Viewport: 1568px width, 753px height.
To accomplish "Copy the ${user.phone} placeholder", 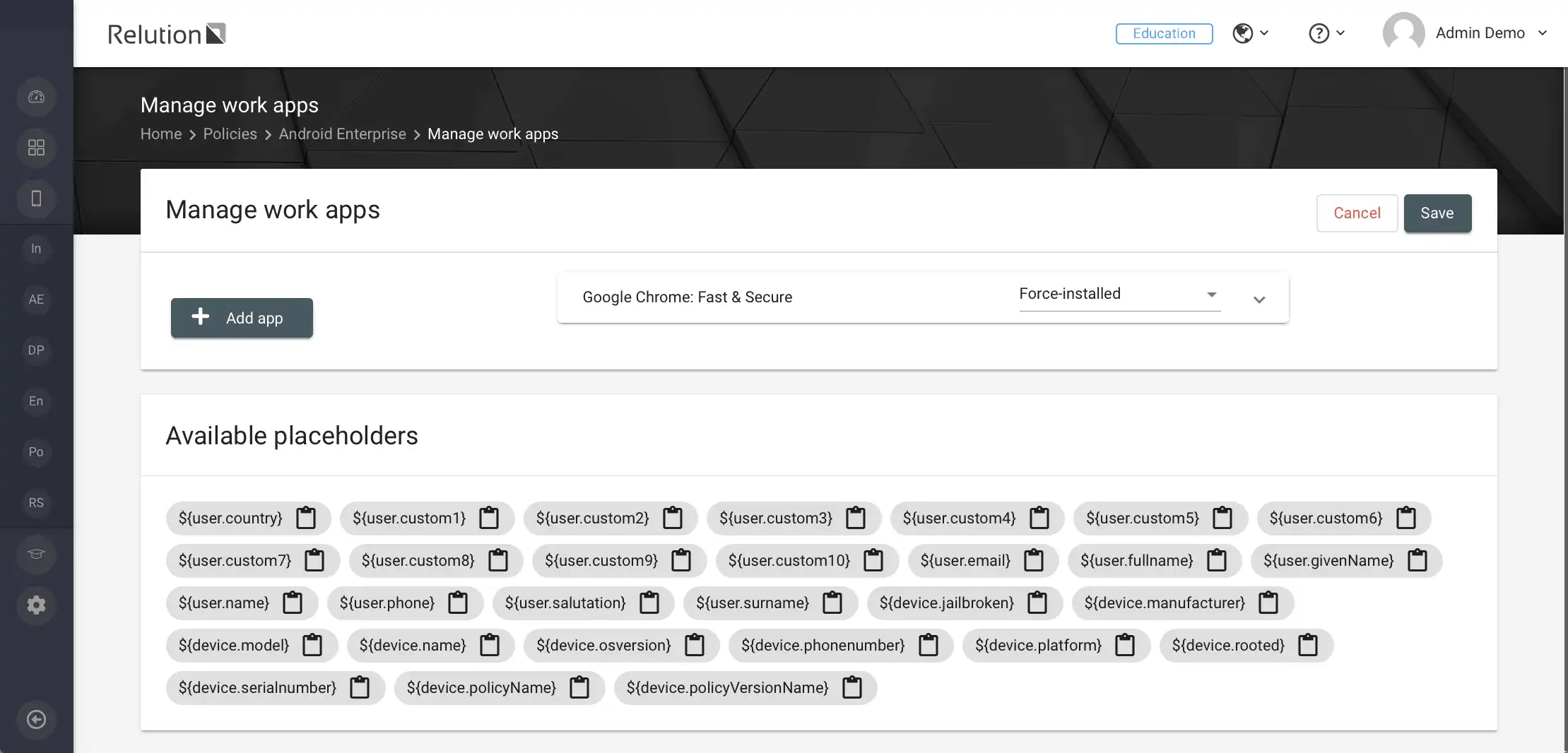I will coord(458,603).
